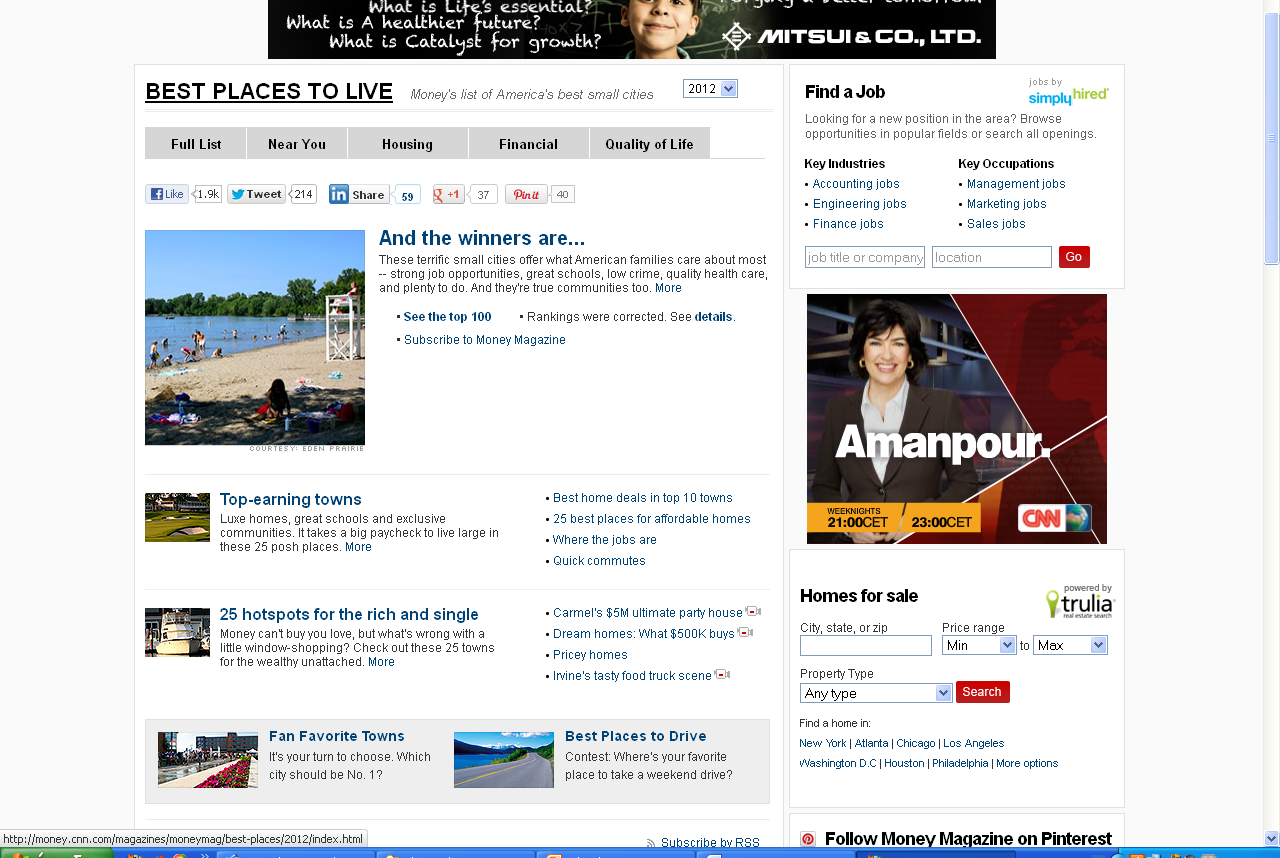The height and width of the screenshot is (858, 1280).
Task: Click the 'Finance jobs' link
Action: 848,224
